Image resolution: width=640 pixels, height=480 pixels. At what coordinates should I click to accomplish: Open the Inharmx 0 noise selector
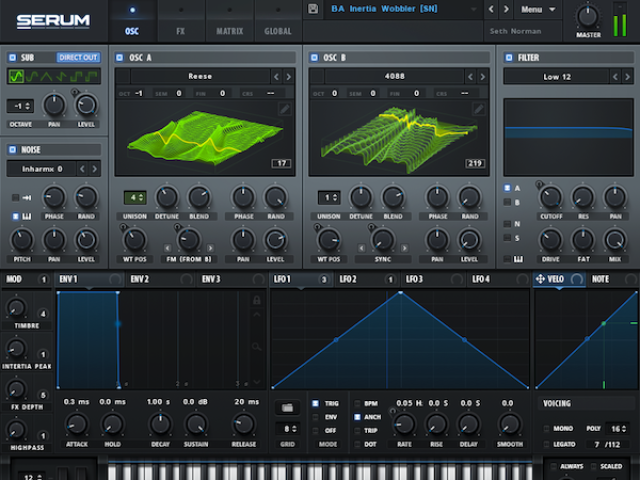tap(42, 169)
